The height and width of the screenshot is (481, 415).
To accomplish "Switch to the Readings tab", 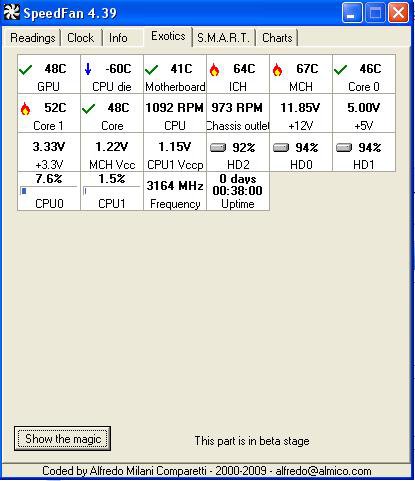I will 33,38.
